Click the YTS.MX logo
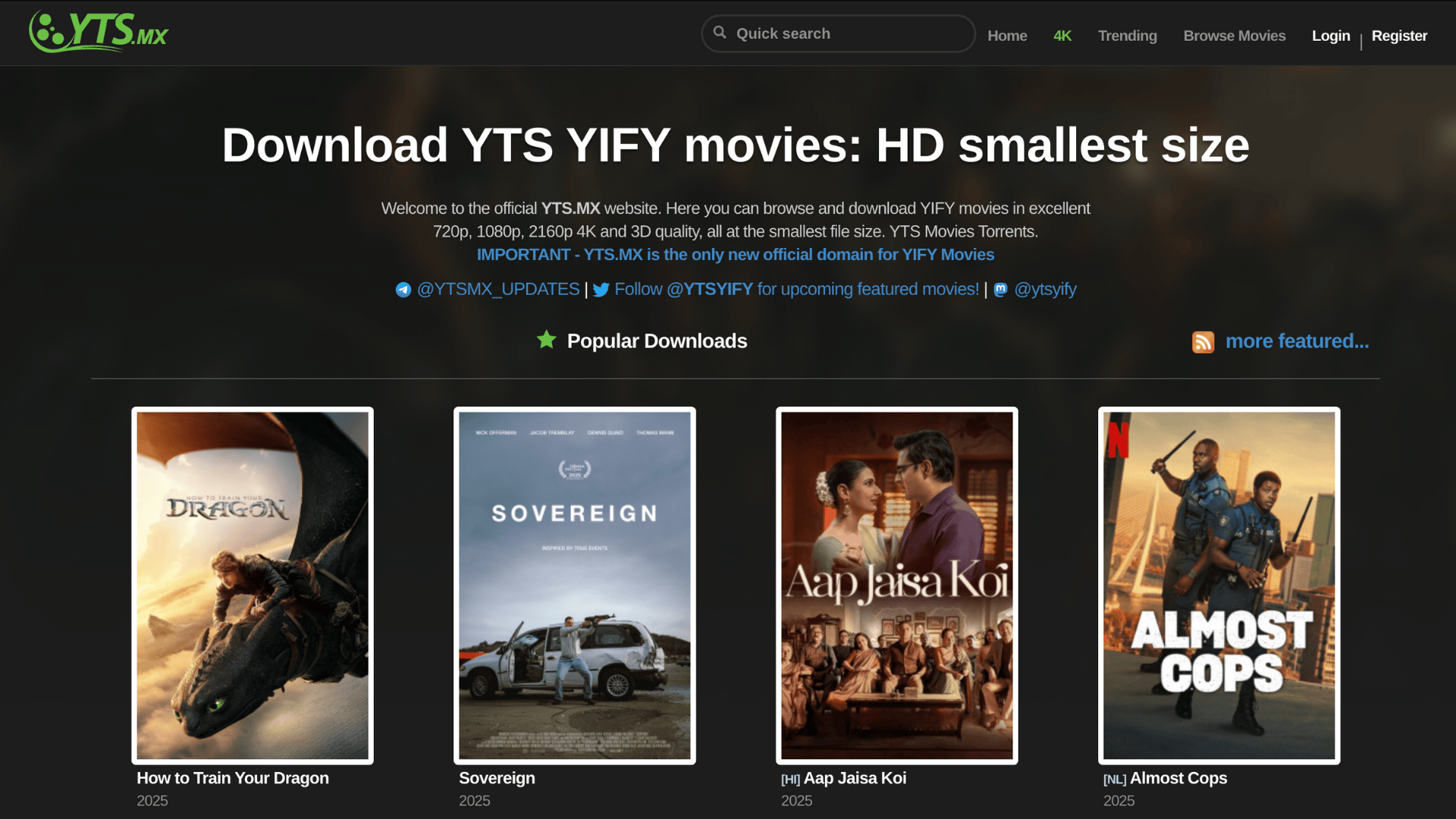 (x=99, y=32)
